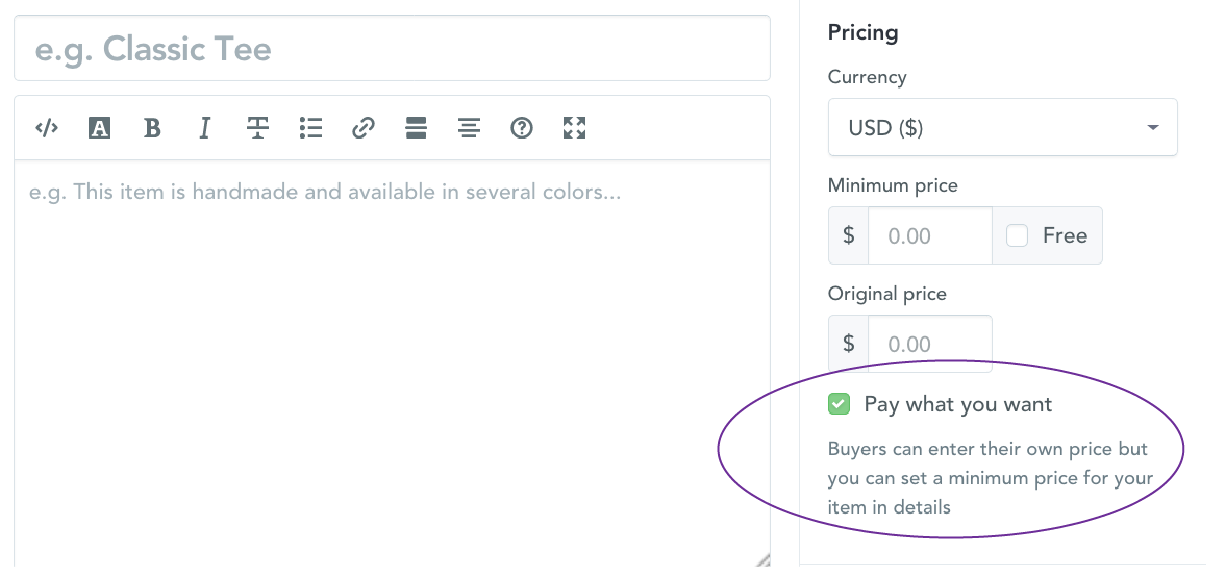The height and width of the screenshot is (567, 1206).
Task: Focus the Original price field
Action: pos(930,344)
